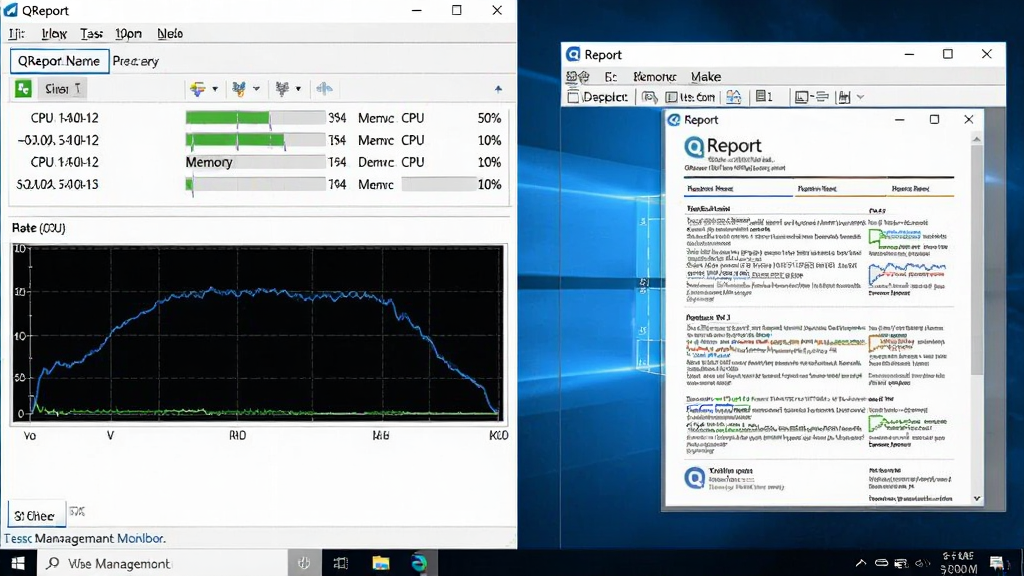Open the dropdown arrow beside the gray tree icon
1024x576 pixels.
pos(298,89)
